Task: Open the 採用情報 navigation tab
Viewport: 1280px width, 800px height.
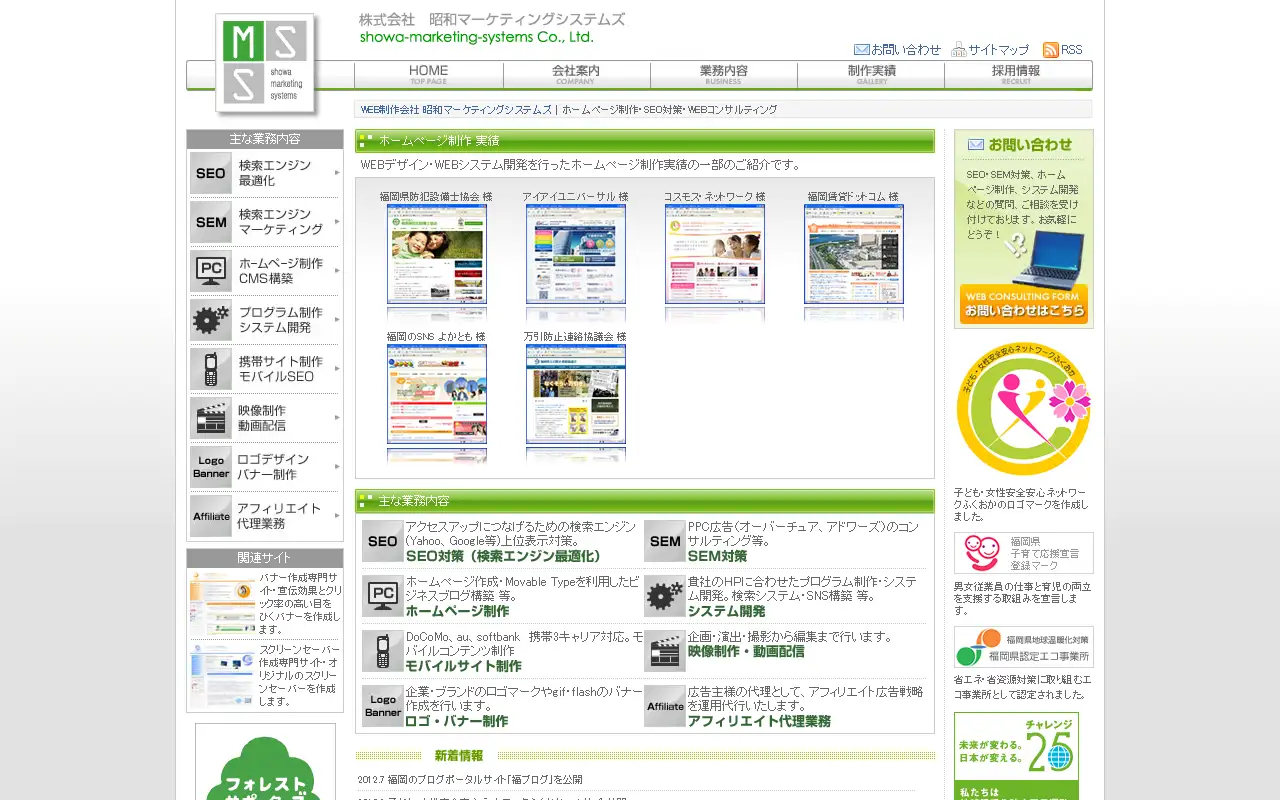Action: click(x=1017, y=75)
